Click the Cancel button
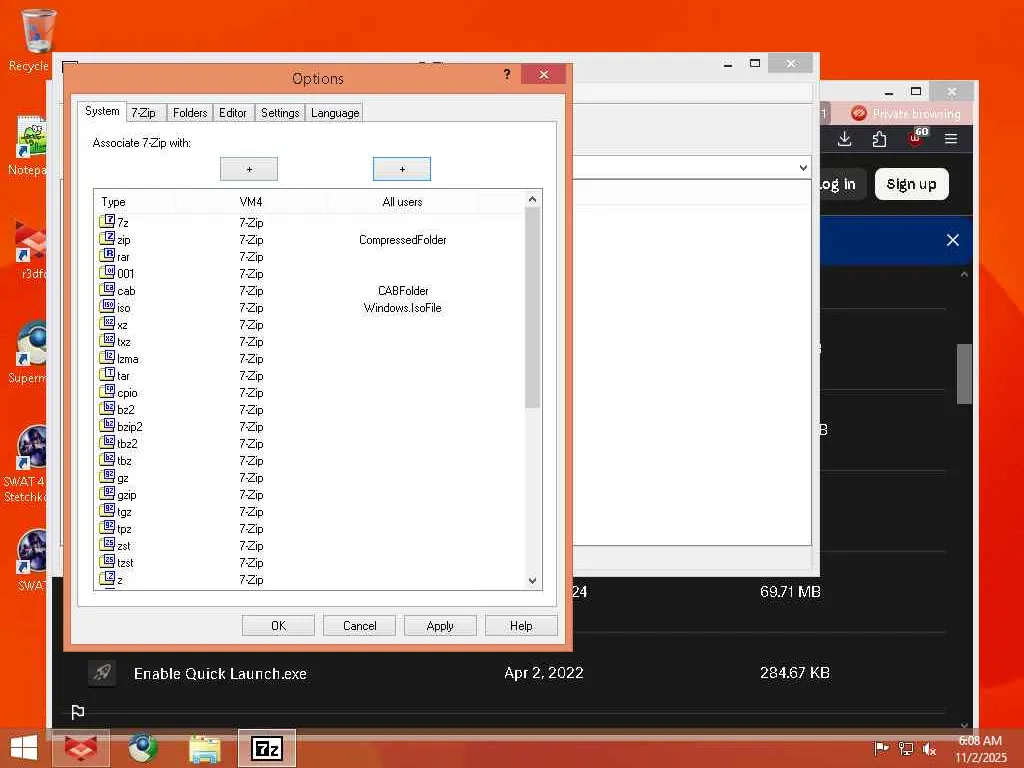 click(x=359, y=626)
